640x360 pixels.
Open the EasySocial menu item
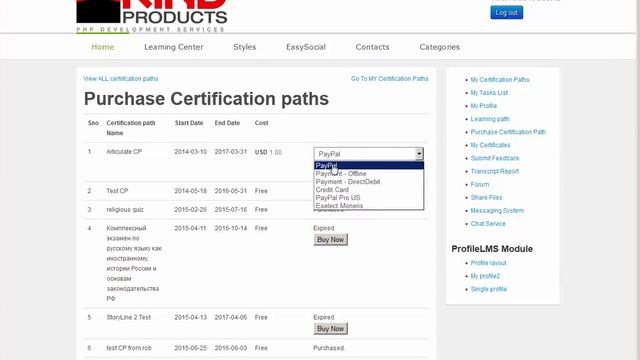point(306,47)
